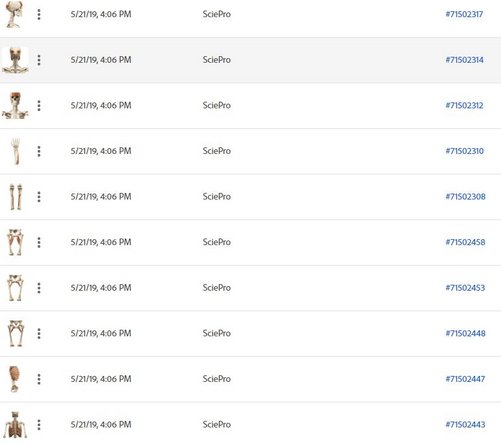Show more actions for asset #71502458
The width and height of the screenshot is (501, 444).
click(x=39, y=242)
